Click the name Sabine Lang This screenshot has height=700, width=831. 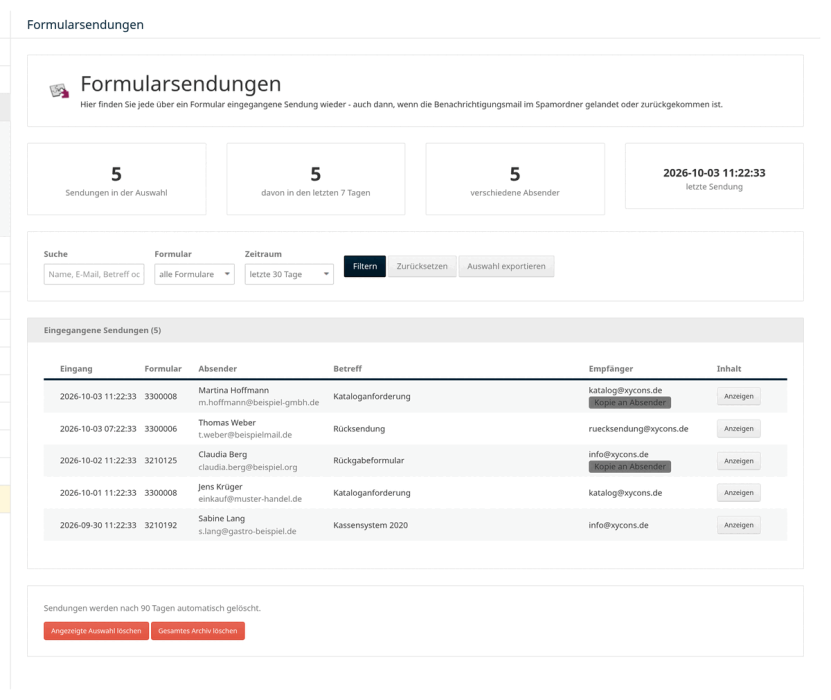[x=222, y=519]
